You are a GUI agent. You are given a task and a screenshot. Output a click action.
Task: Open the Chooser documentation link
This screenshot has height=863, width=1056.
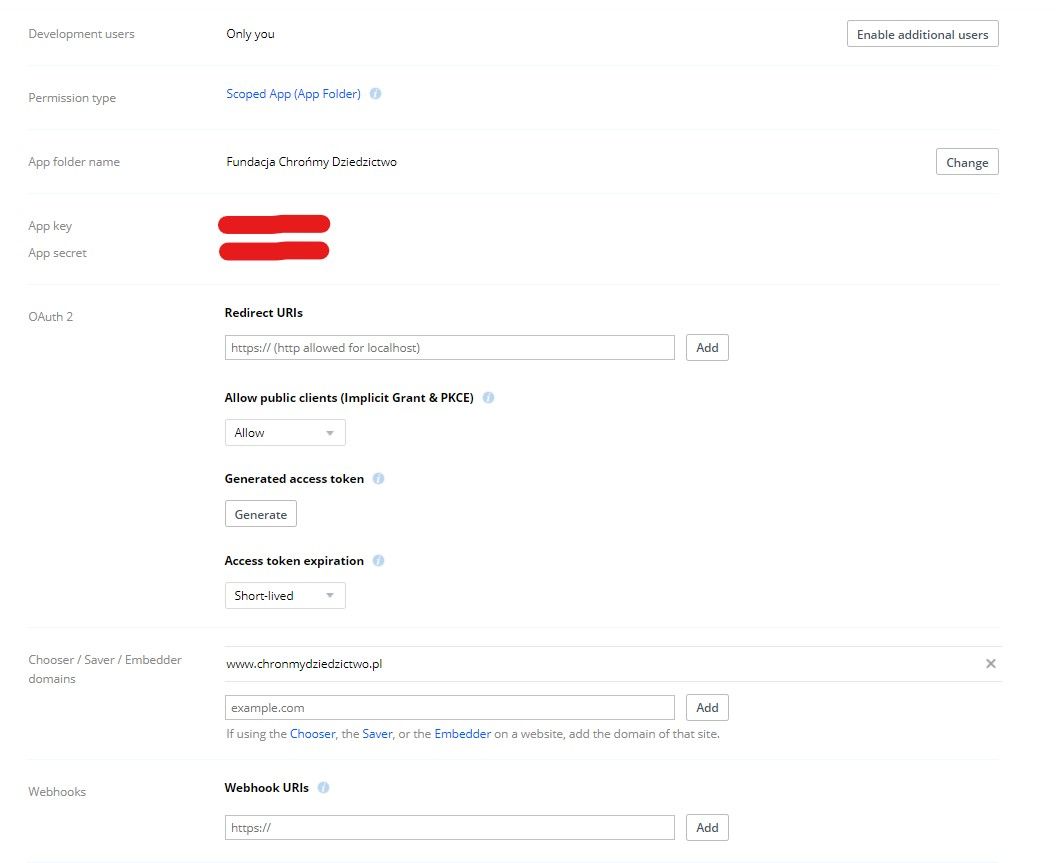pyautogui.click(x=312, y=734)
